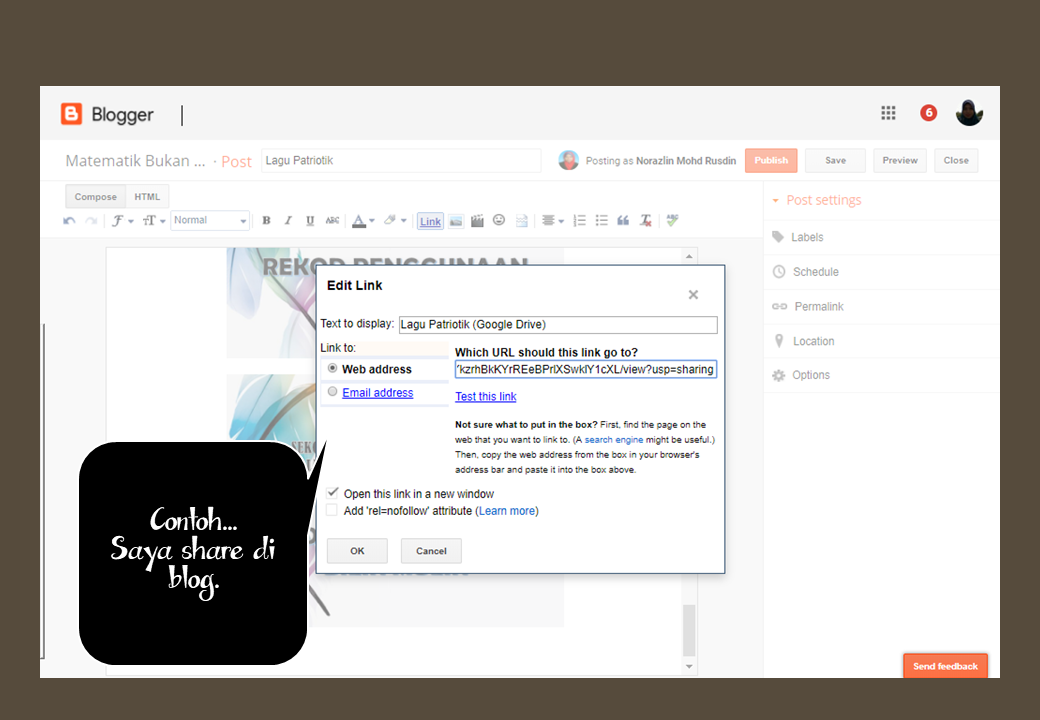Apply strikethrough formatting

332,220
